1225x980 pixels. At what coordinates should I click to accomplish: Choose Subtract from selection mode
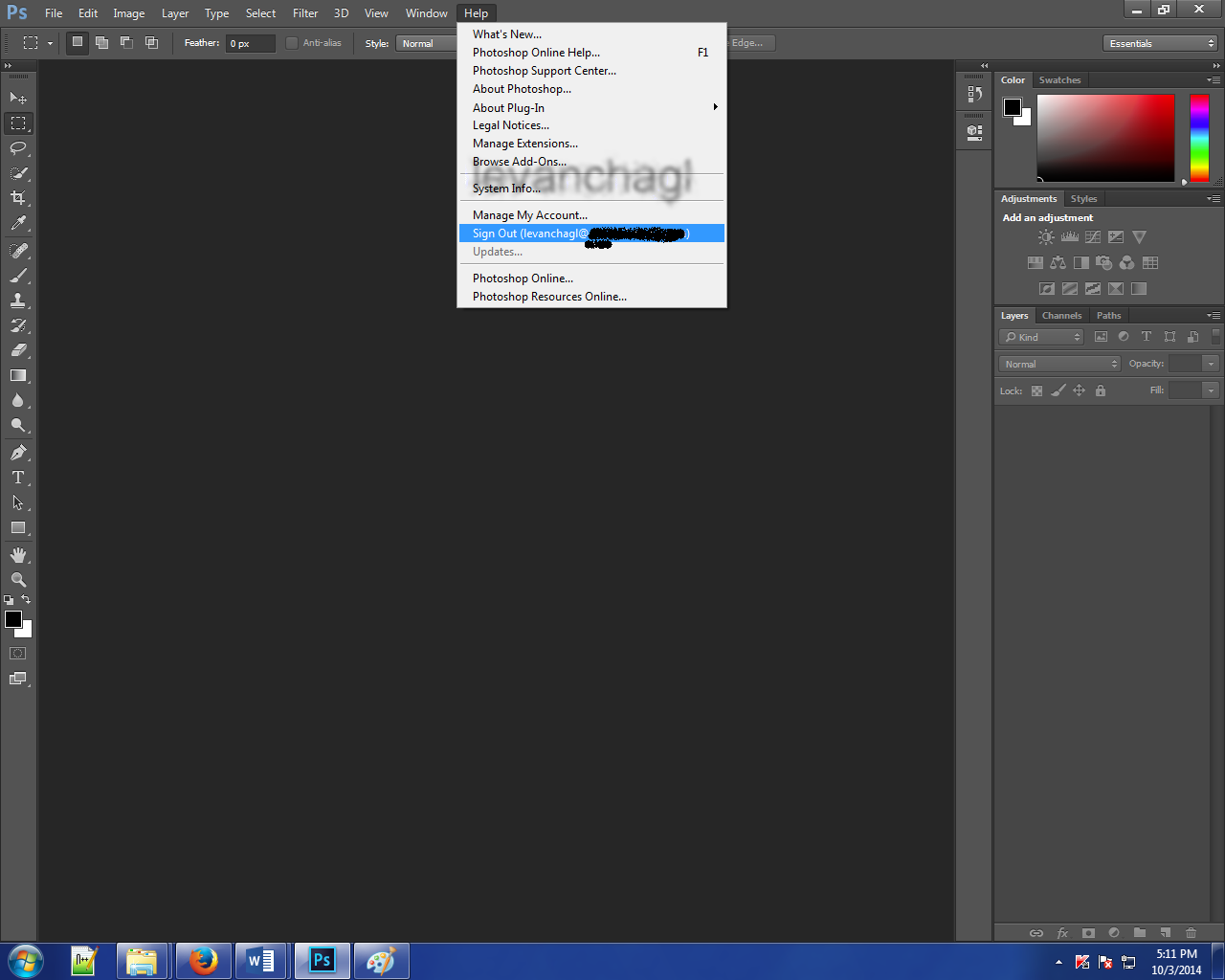coord(126,42)
